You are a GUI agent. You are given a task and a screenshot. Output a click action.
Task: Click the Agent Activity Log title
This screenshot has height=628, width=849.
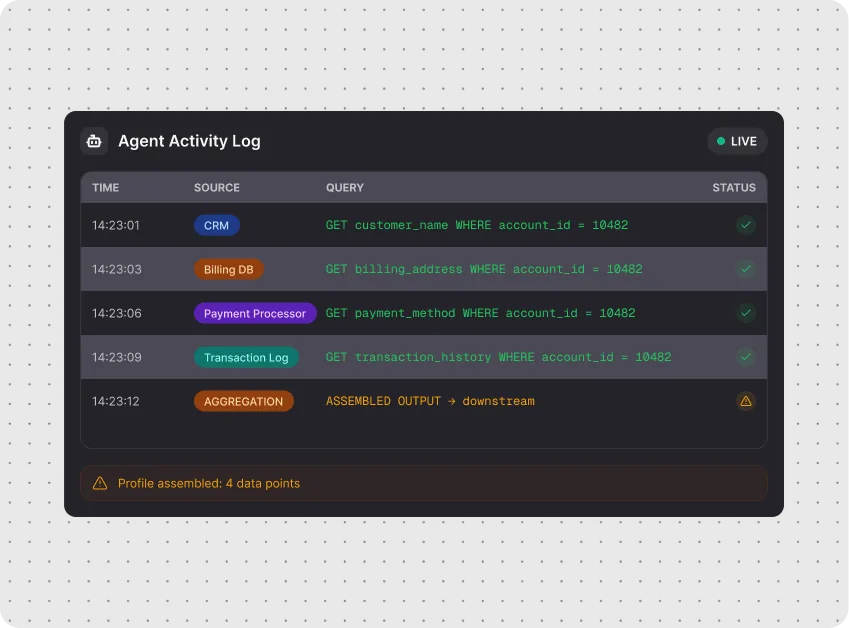click(190, 141)
